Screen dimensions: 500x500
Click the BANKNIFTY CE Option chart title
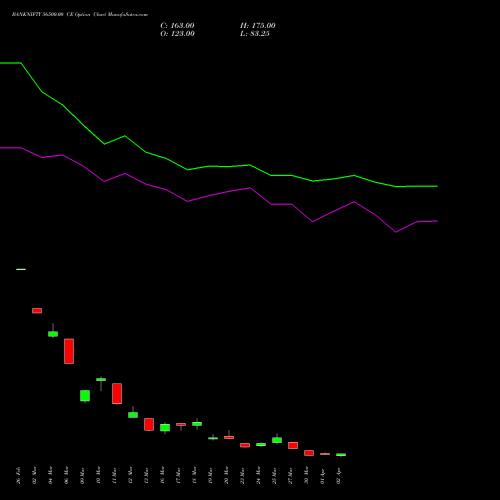click(80, 15)
